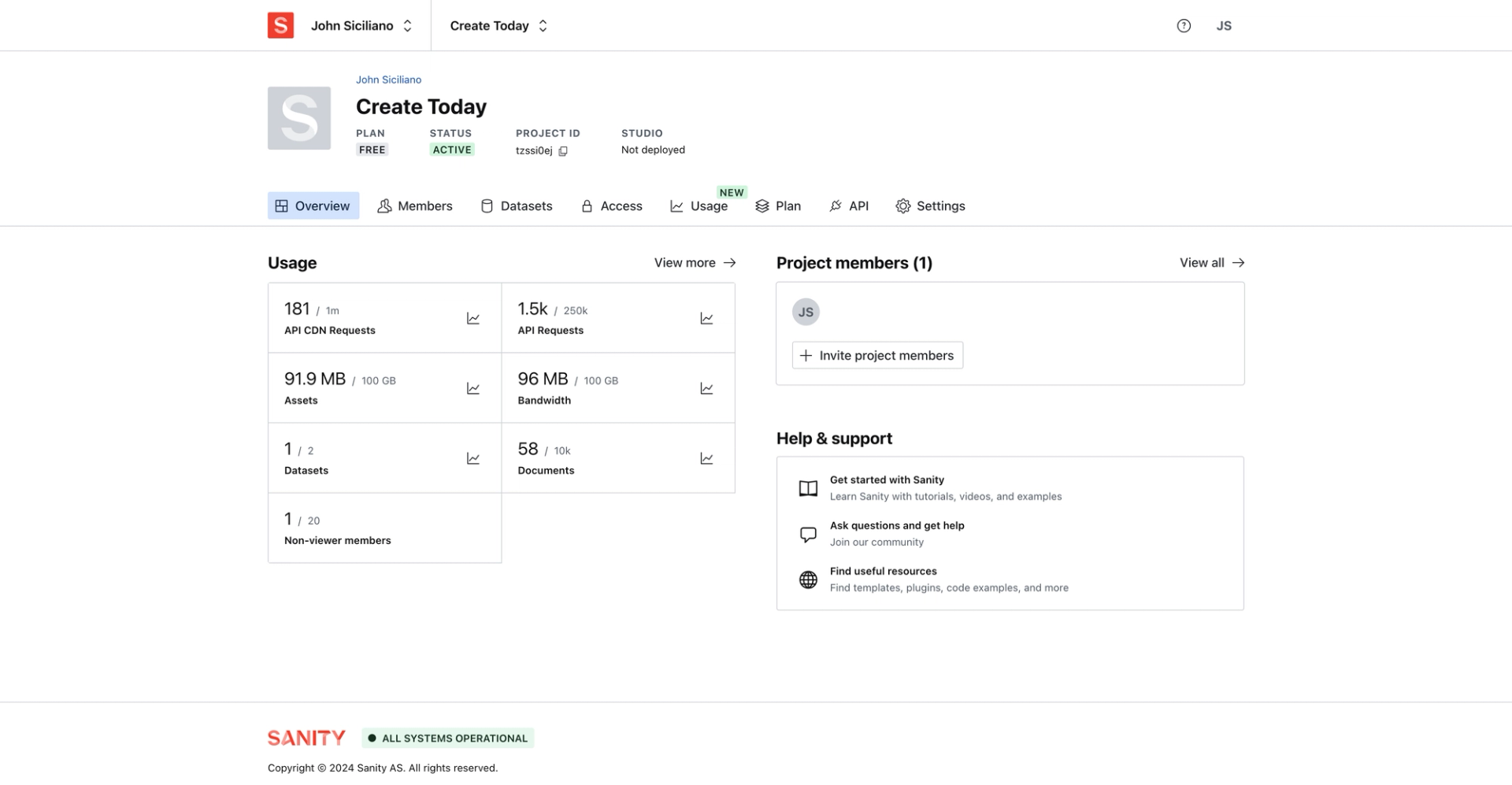Open Find useful resources link
The width and height of the screenshot is (1512, 785).
coord(883,571)
